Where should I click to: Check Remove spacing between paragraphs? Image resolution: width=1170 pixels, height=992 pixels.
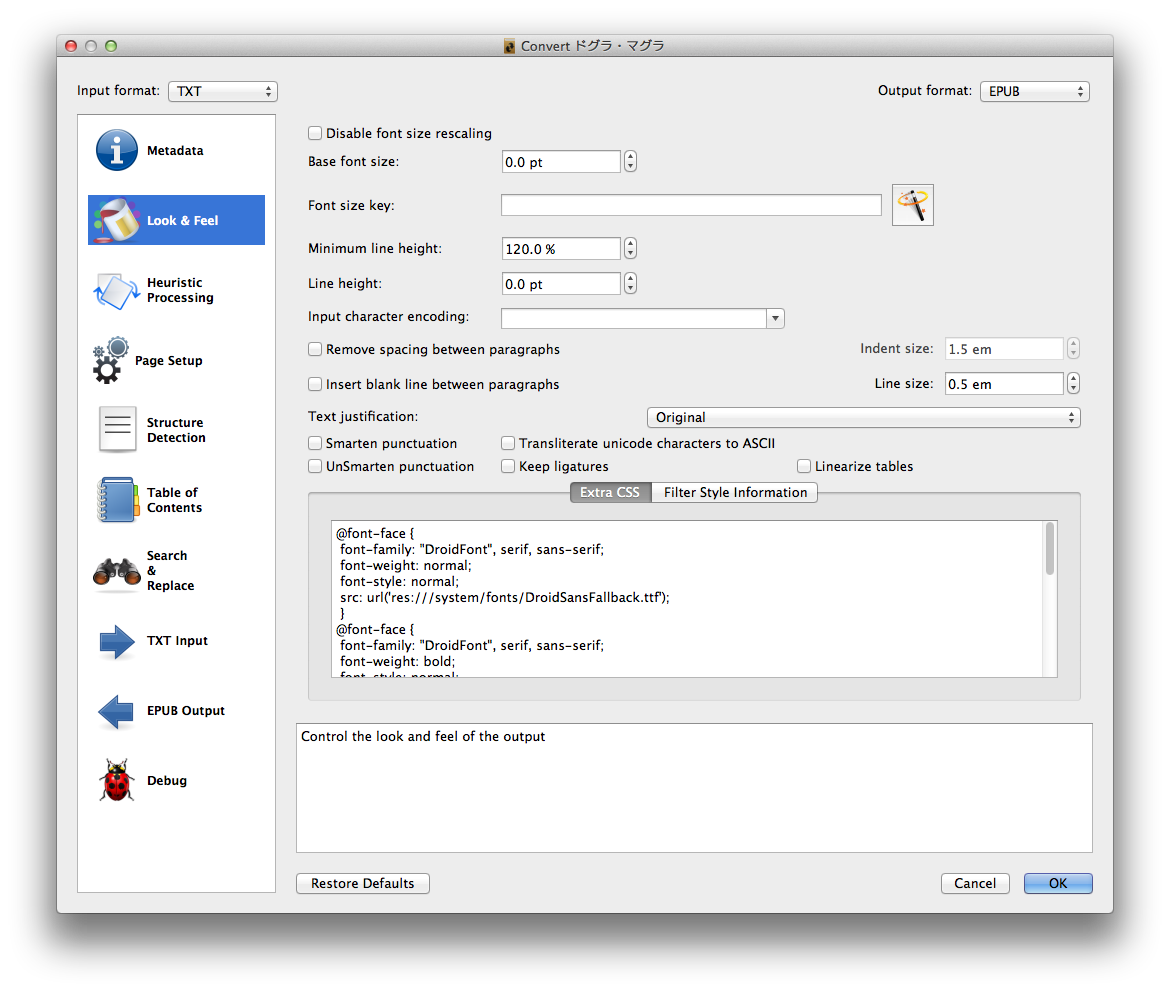click(x=315, y=349)
